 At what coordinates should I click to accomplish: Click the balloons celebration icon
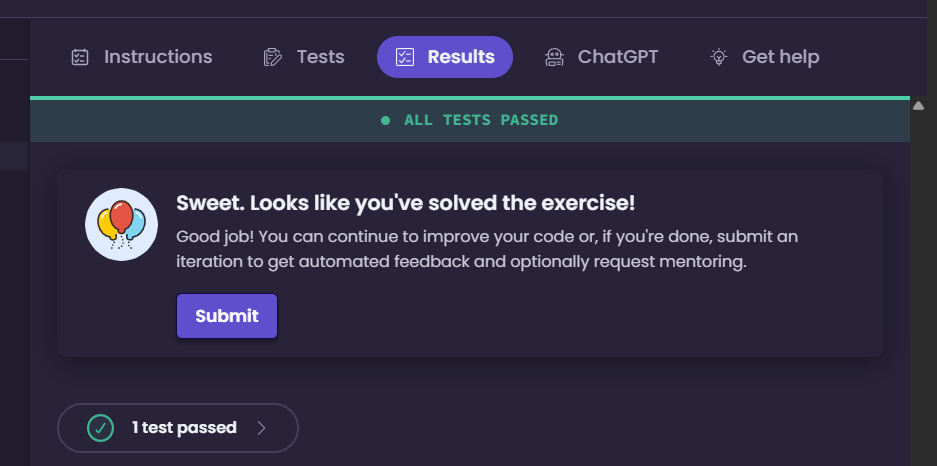click(x=121, y=225)
